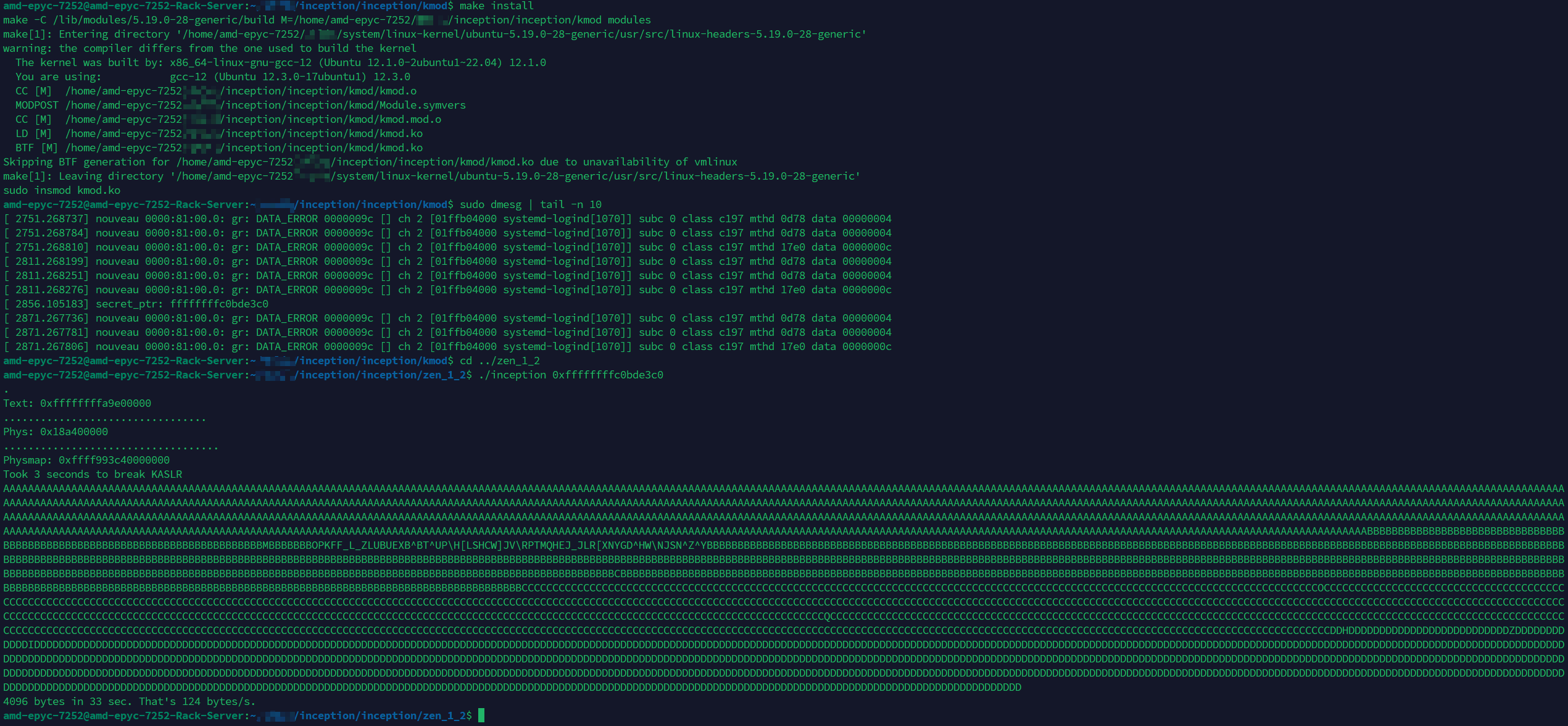1568x726 pixels.
Task: Click the 'make -C /lib/modules' command line
Action: tap(327, 20)
